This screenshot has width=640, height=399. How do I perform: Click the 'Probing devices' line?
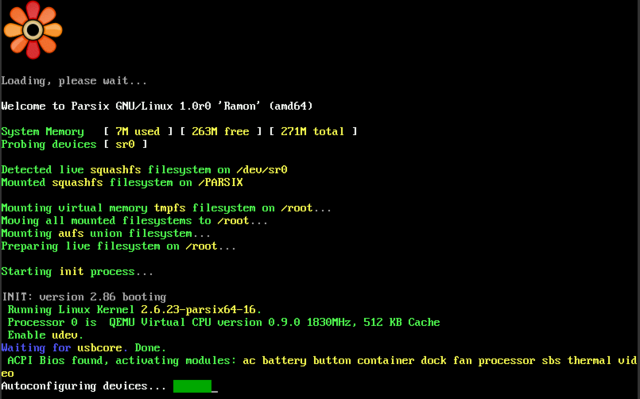tap(74, 144)
